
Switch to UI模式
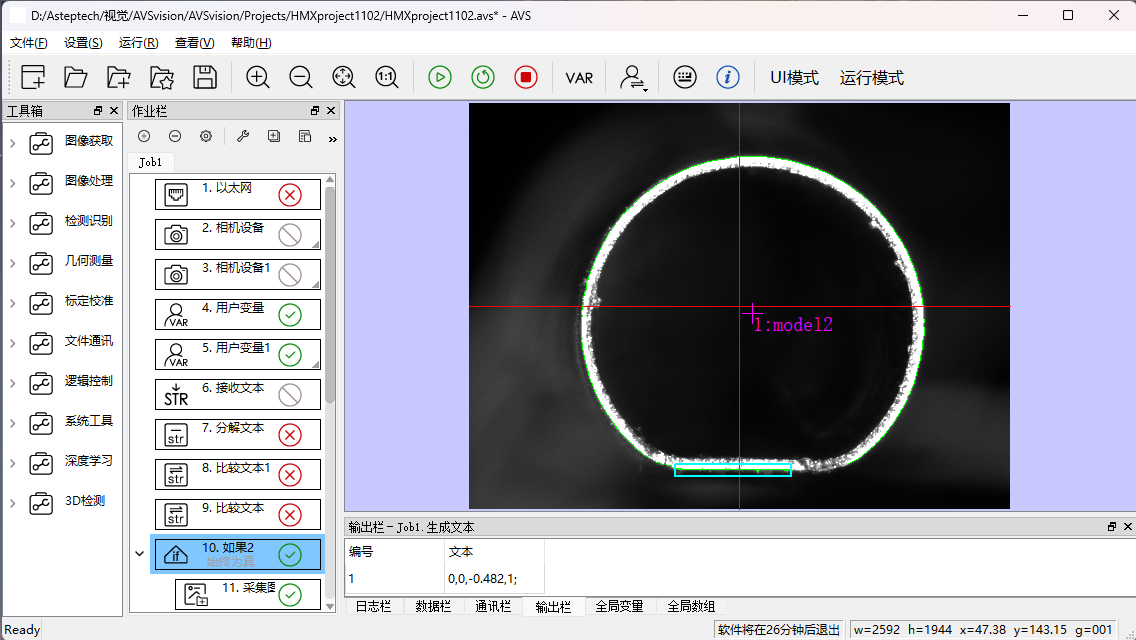pyautogui.click(x=794, y=77)
